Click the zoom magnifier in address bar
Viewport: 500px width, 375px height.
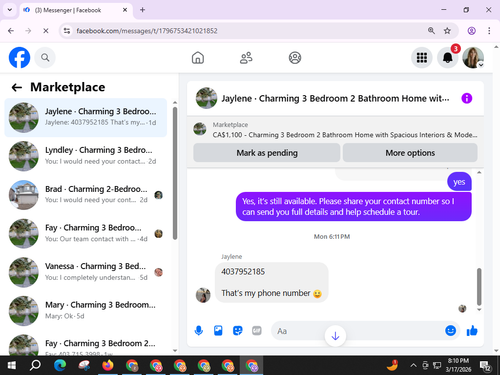click(431, 31)
